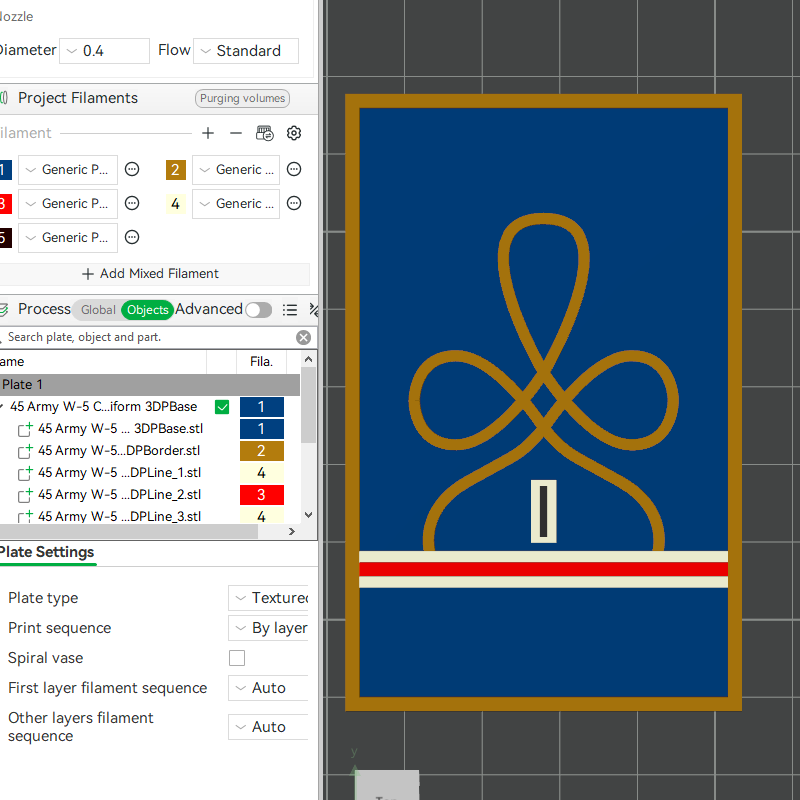This screenshot has width=800, height=800.
Task: Open process settings list icon
Action: click(290, 310)
